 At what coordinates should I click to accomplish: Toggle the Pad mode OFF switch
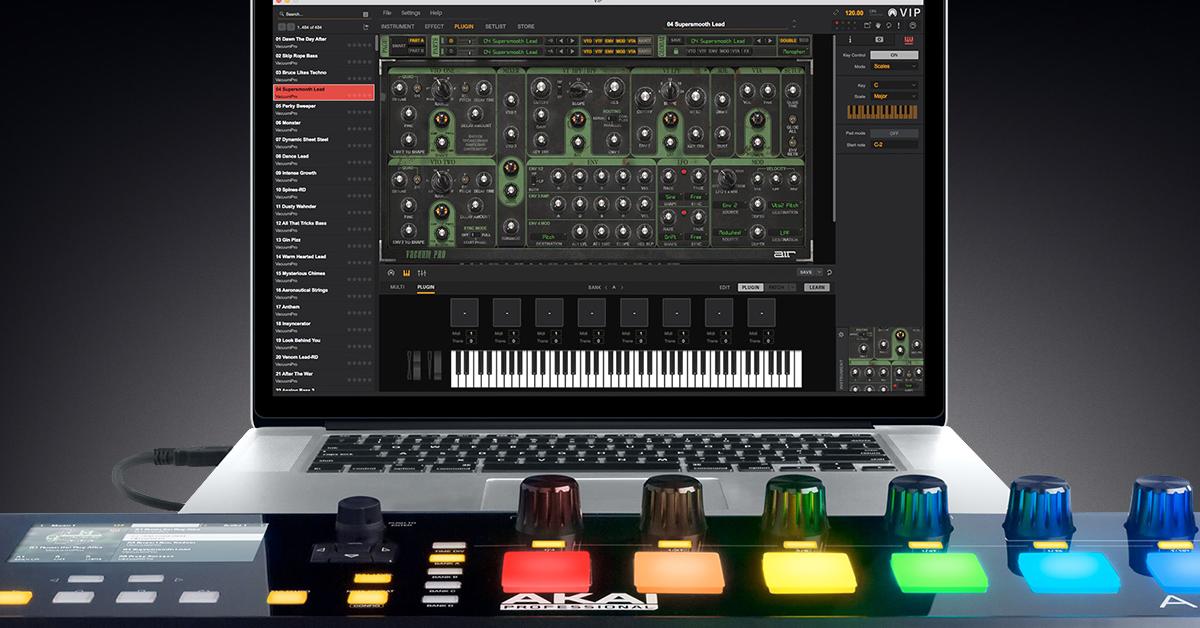click(894, 133)
